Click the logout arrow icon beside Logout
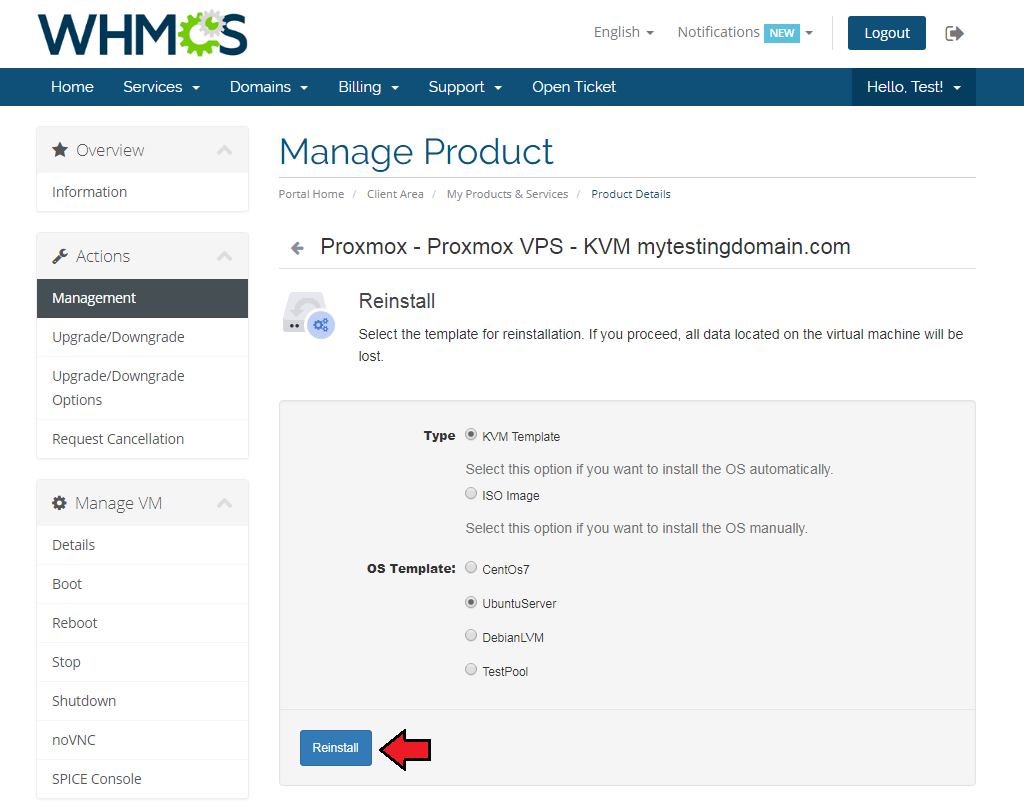 tap(954, 33)
